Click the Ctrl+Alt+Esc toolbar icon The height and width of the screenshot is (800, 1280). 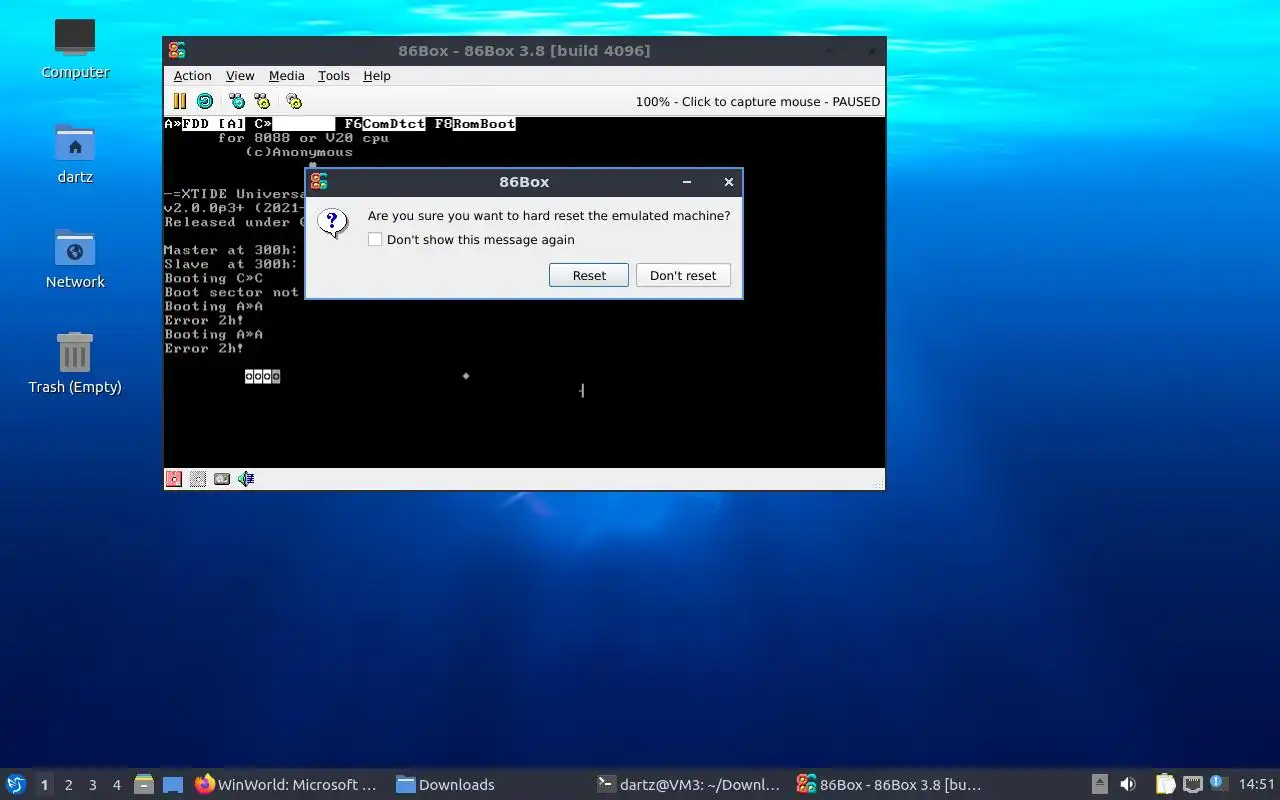tap(262, 101)
